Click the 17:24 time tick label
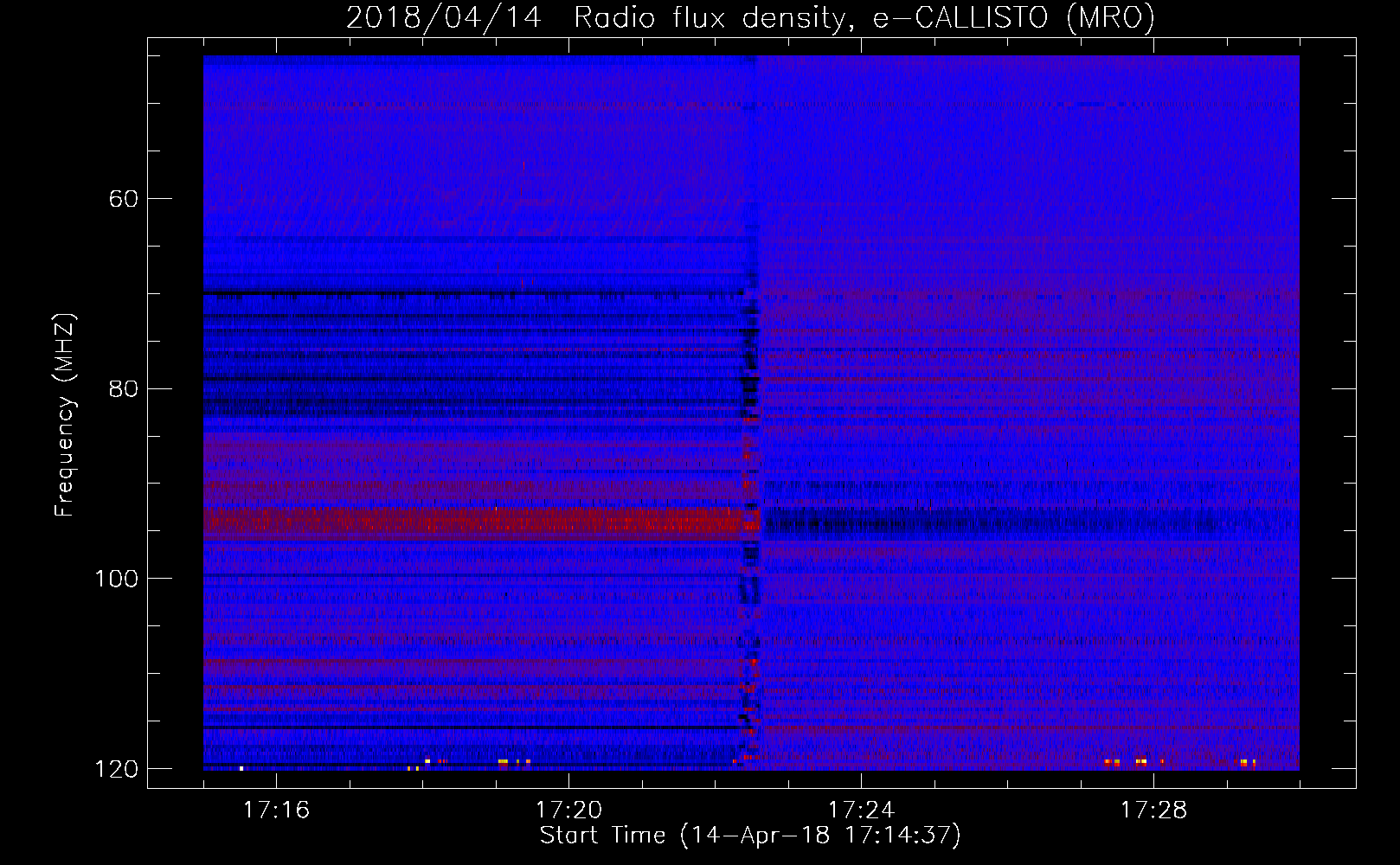 [861, 811]
